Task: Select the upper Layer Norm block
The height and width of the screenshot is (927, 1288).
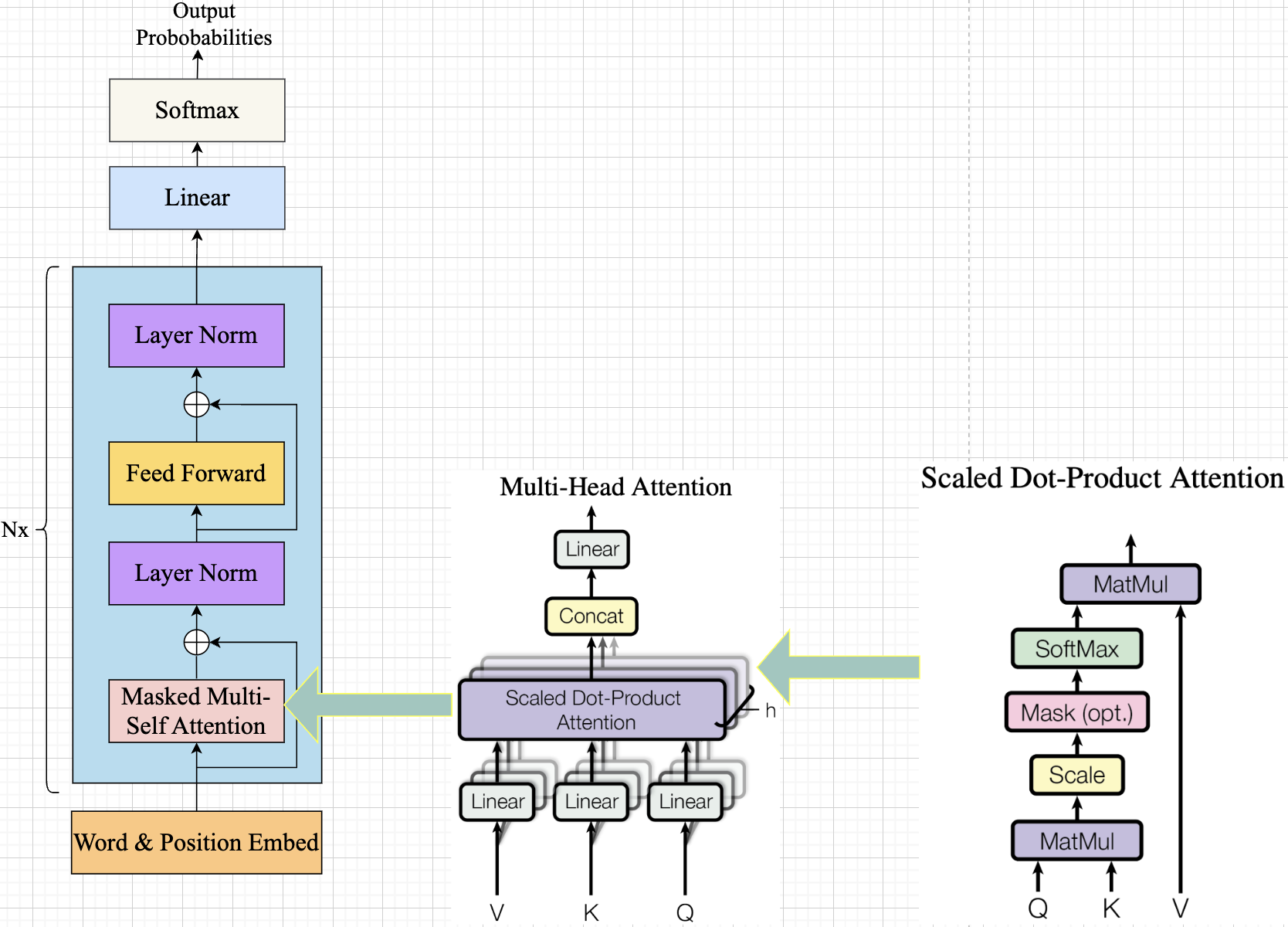Action: coord(196,335)
